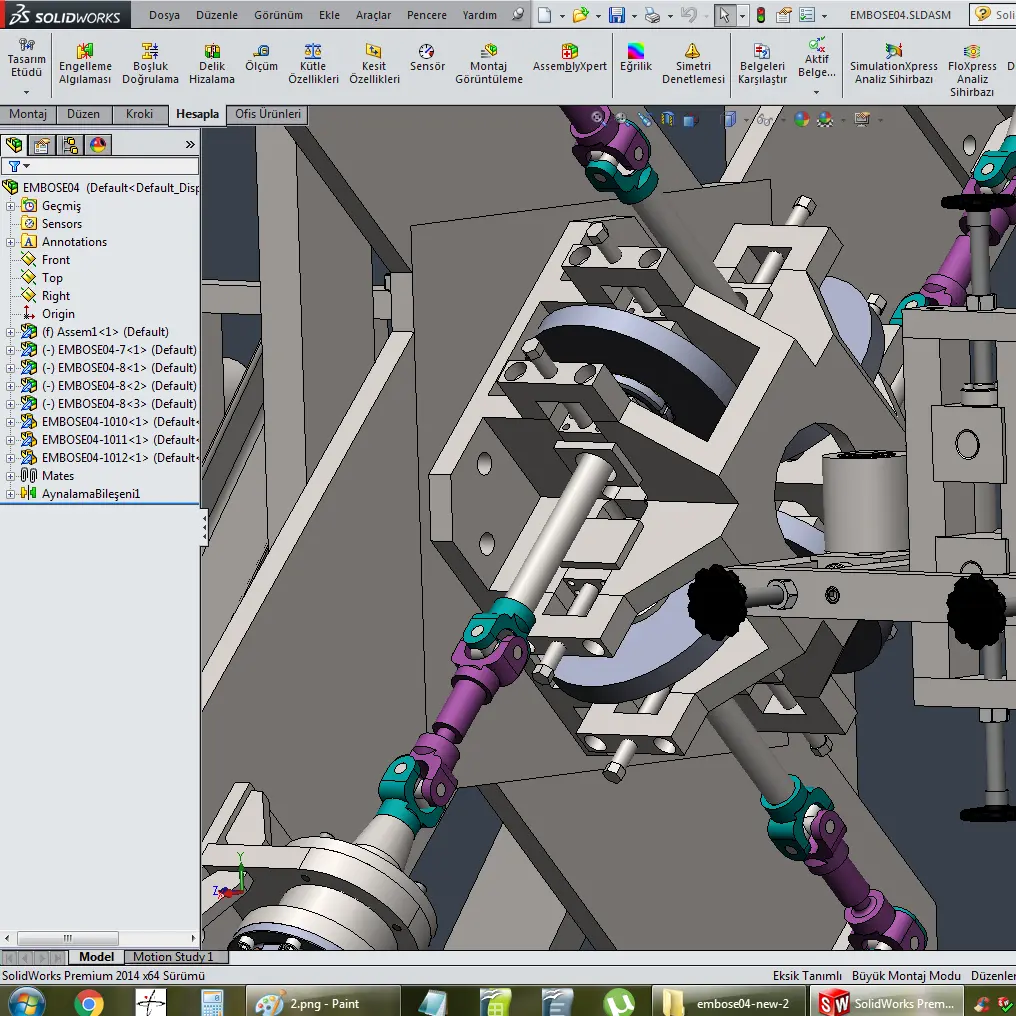Run Boşluk Doğrulama check
Screen dimensions: 1016x1016
[x=150, y=64]
